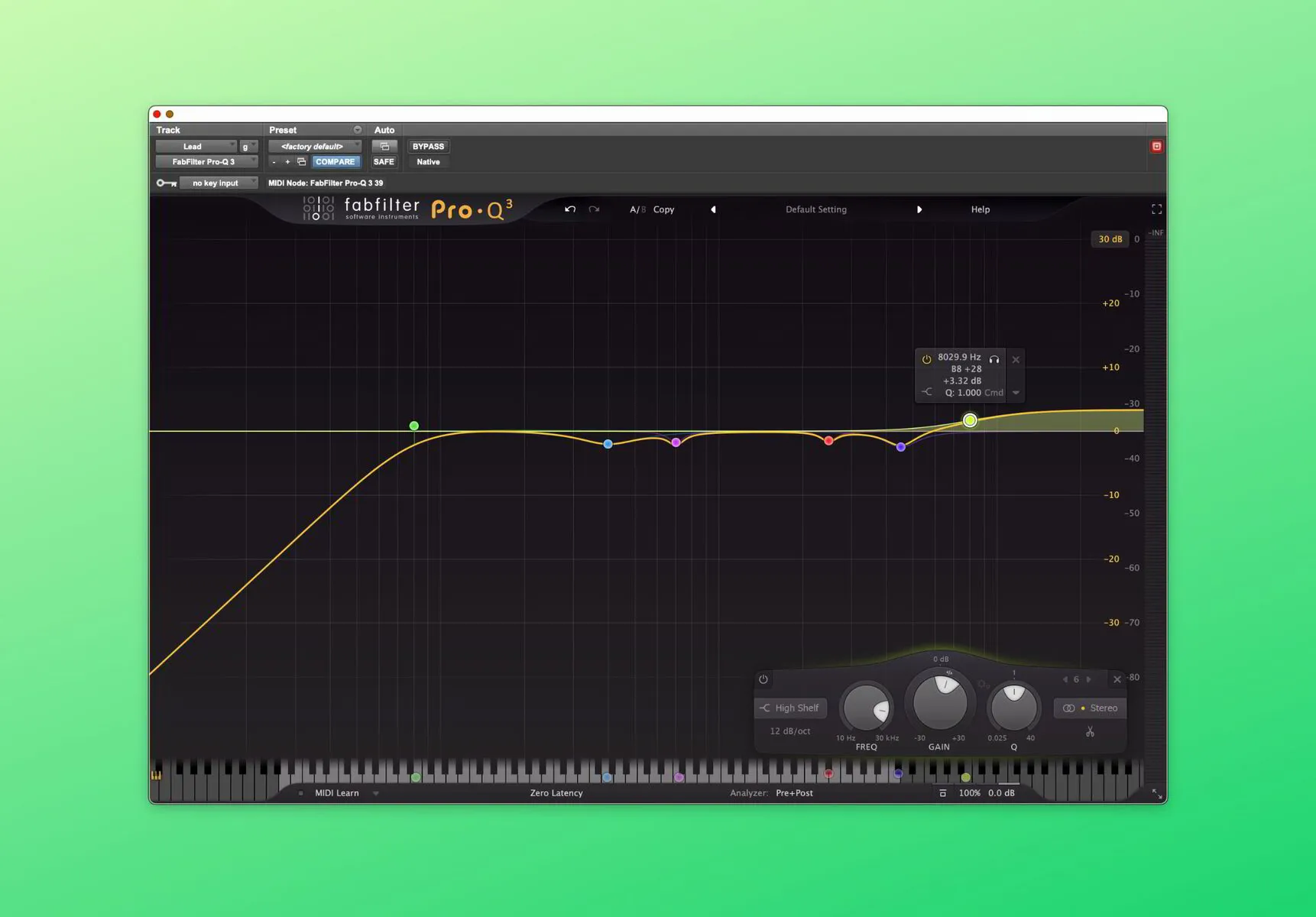Image resolution: width=1316 pixels, height=917 pixels.
Task: Click the FabFilter Pro-Q 3 logo
Action: tap(407, 209)
